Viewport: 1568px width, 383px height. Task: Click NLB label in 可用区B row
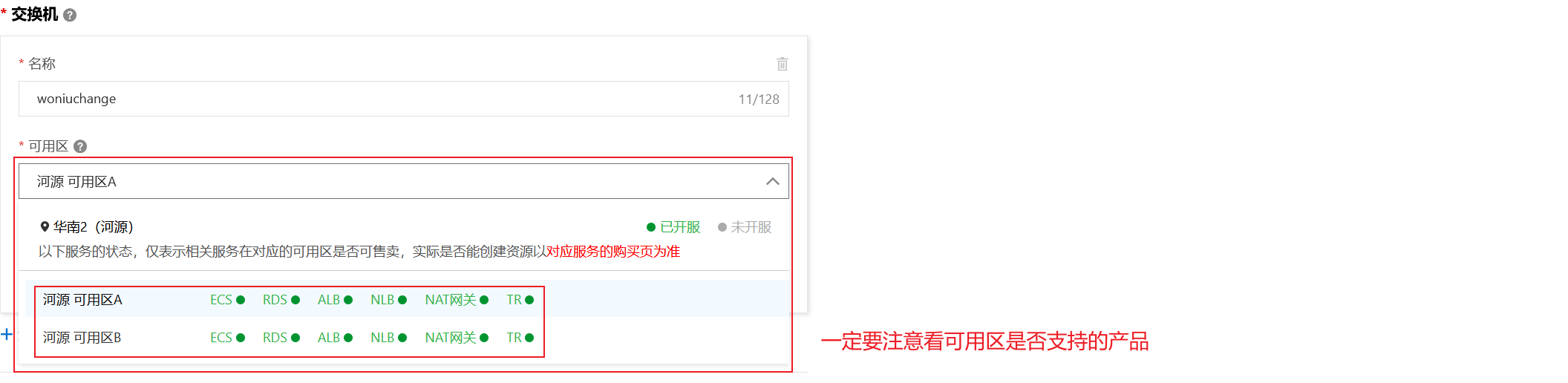click(x=382, y=338)
